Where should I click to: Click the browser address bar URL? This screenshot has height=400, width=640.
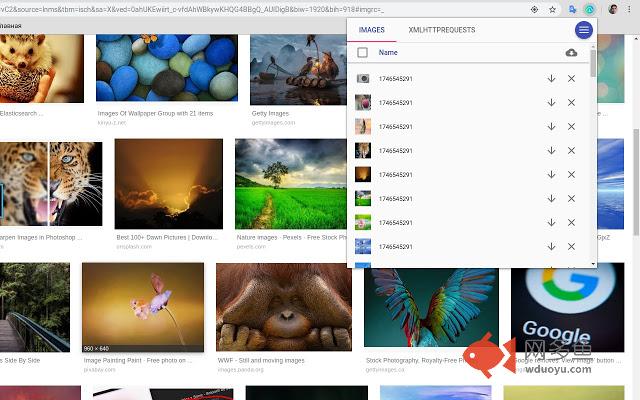click(192, 9)
